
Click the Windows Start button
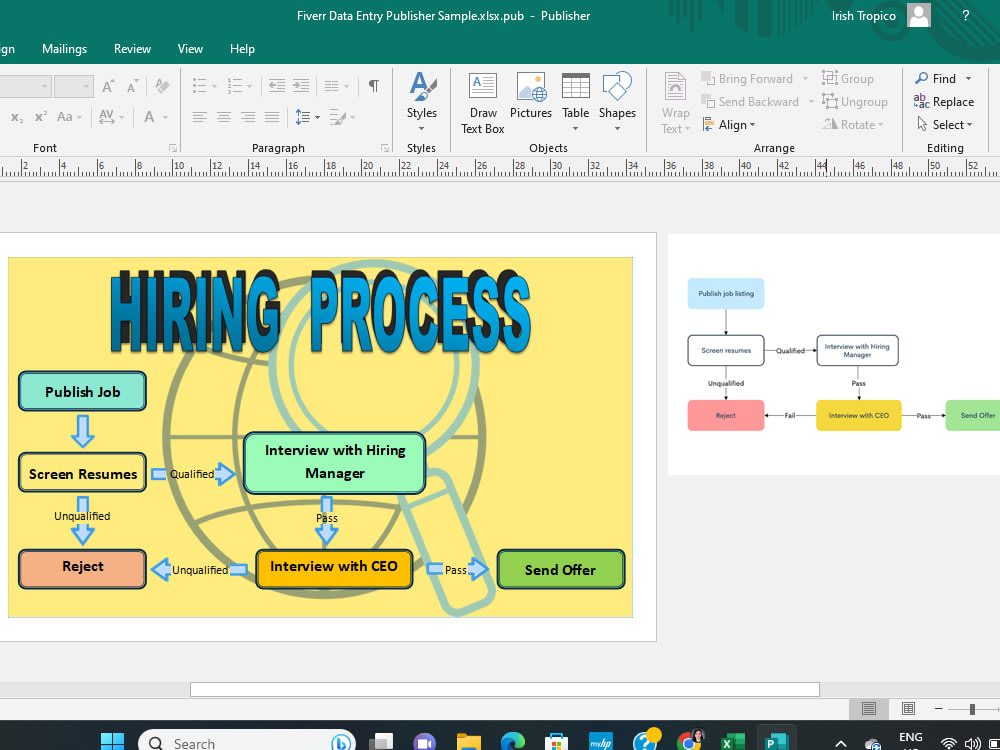coord(113,742)
